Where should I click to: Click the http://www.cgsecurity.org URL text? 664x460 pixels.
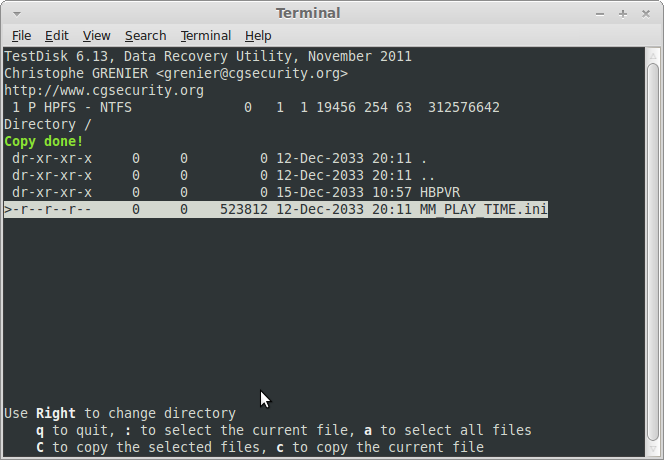104,91
